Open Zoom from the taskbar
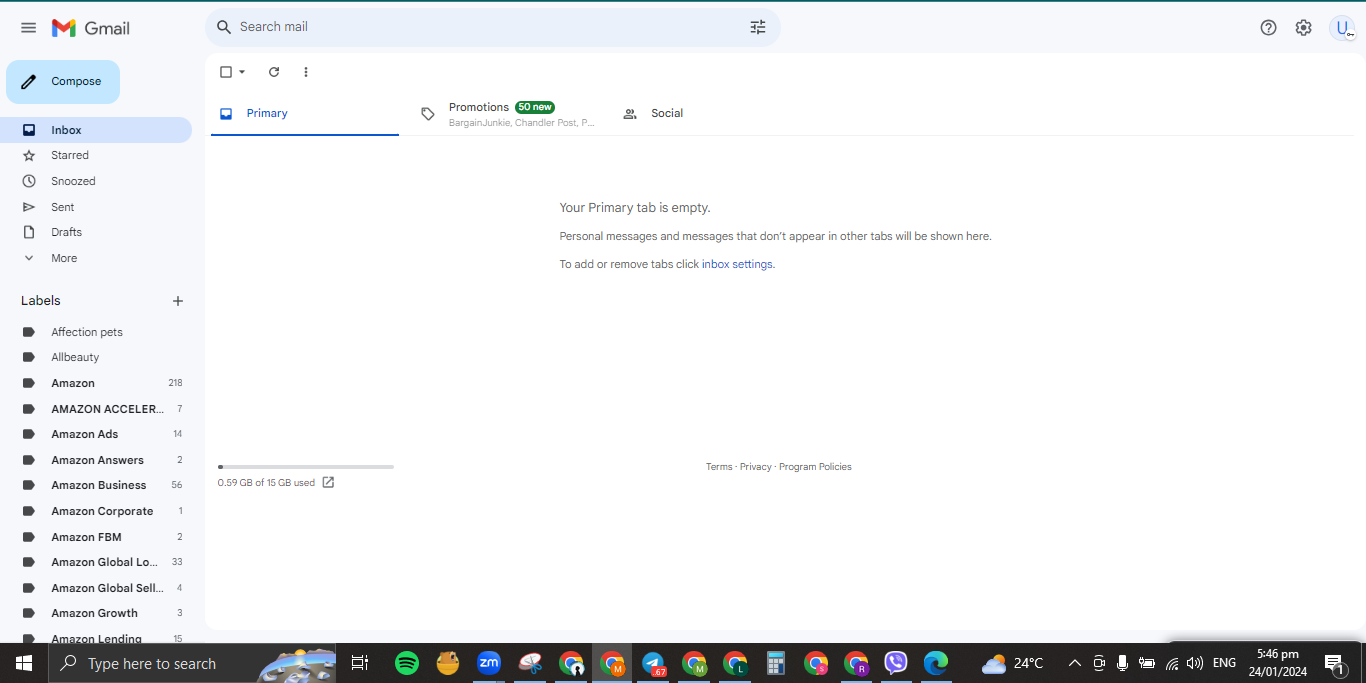This screenshot has width=1366, height=683. (x=489, y=663)
